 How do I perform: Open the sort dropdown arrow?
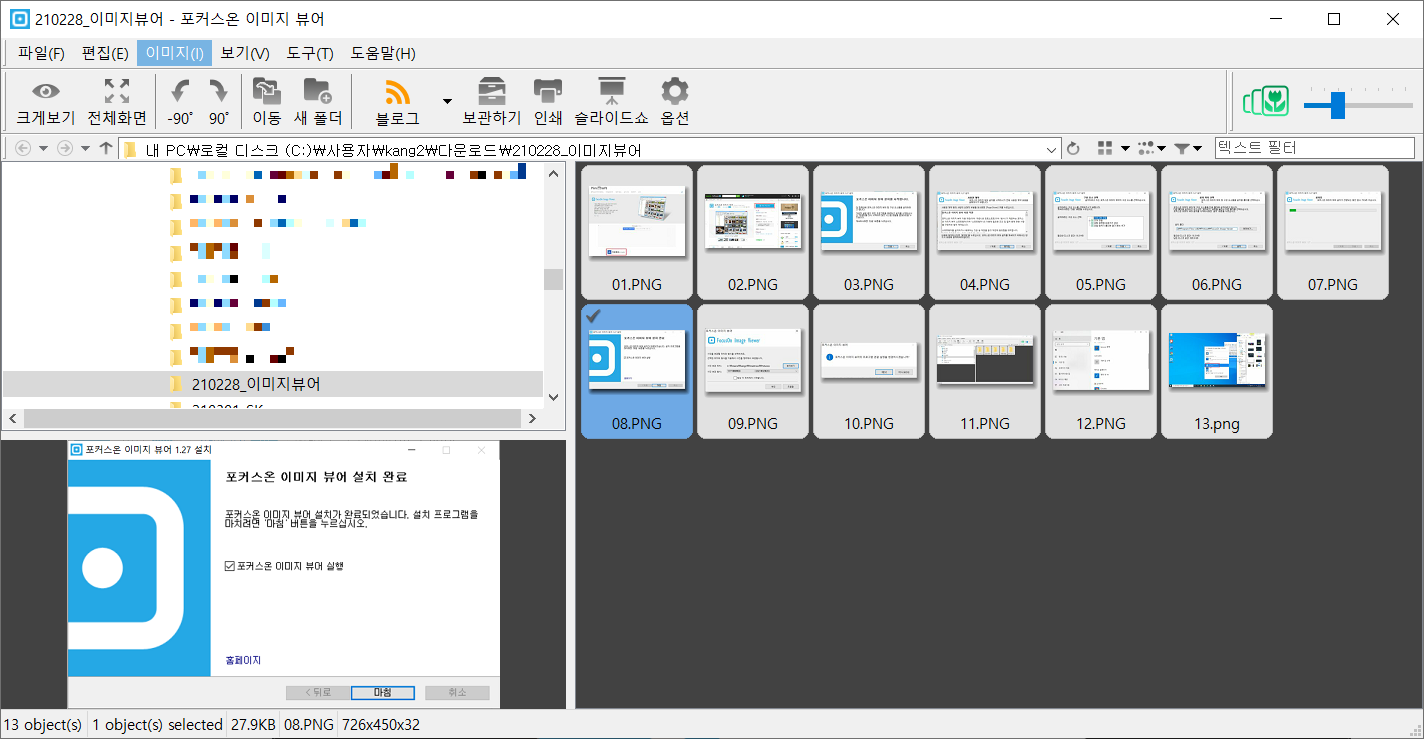point(1162,149)
